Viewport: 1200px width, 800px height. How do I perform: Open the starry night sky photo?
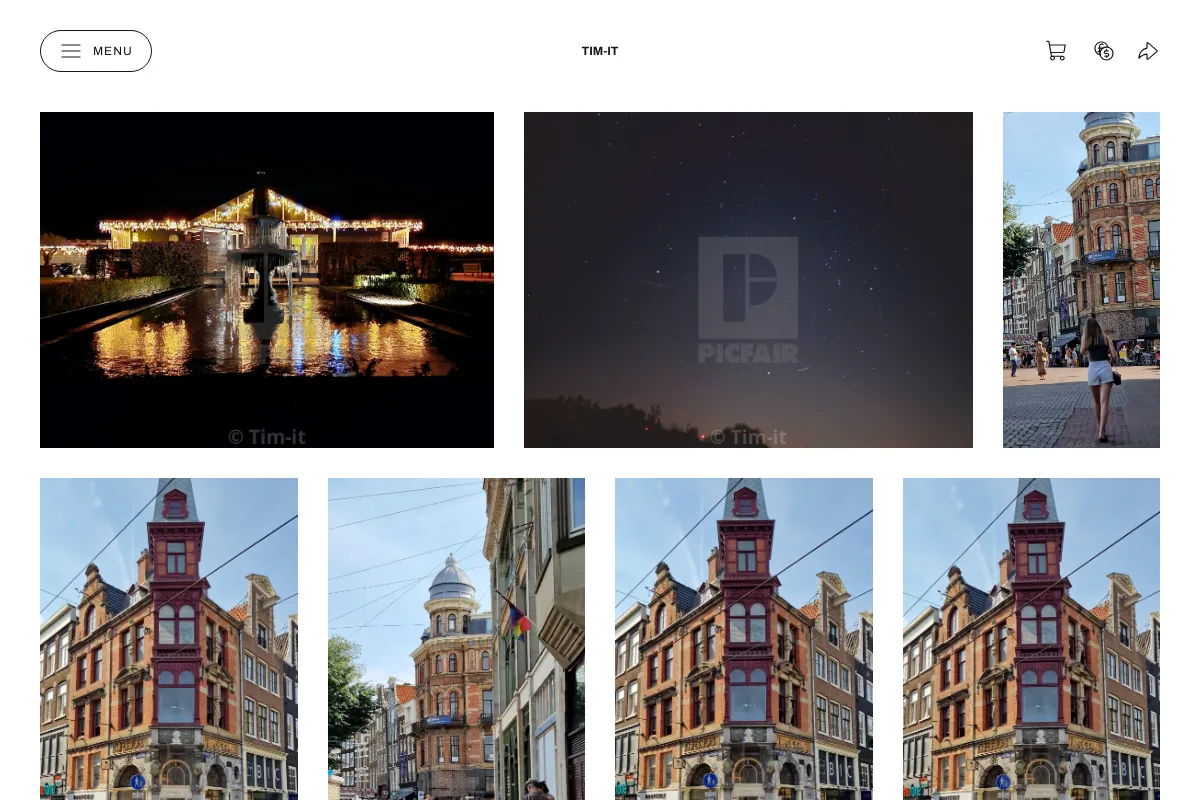pyautogui.click(x=748, y=280)
